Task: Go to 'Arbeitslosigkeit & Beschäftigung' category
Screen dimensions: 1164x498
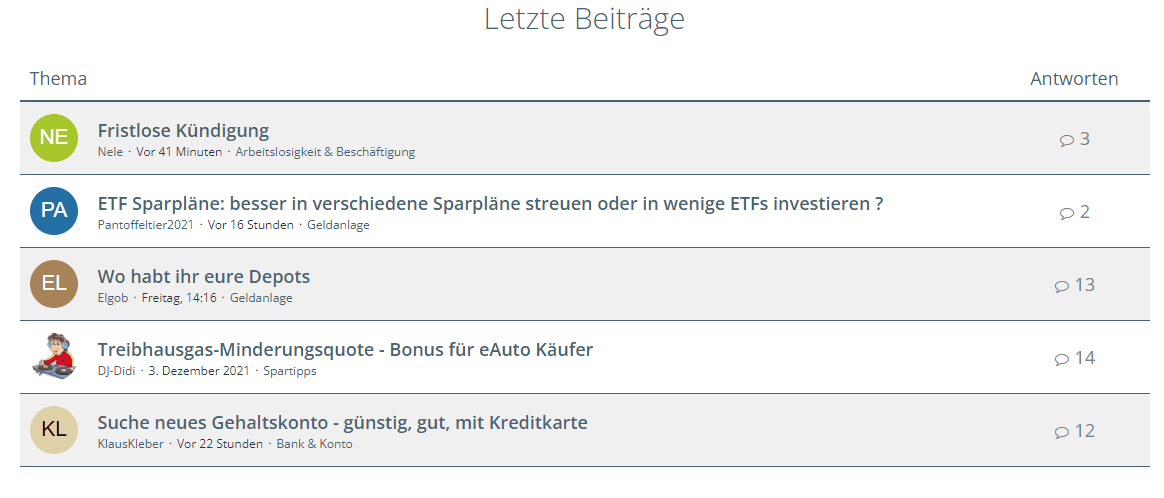Action: point(325,152)
